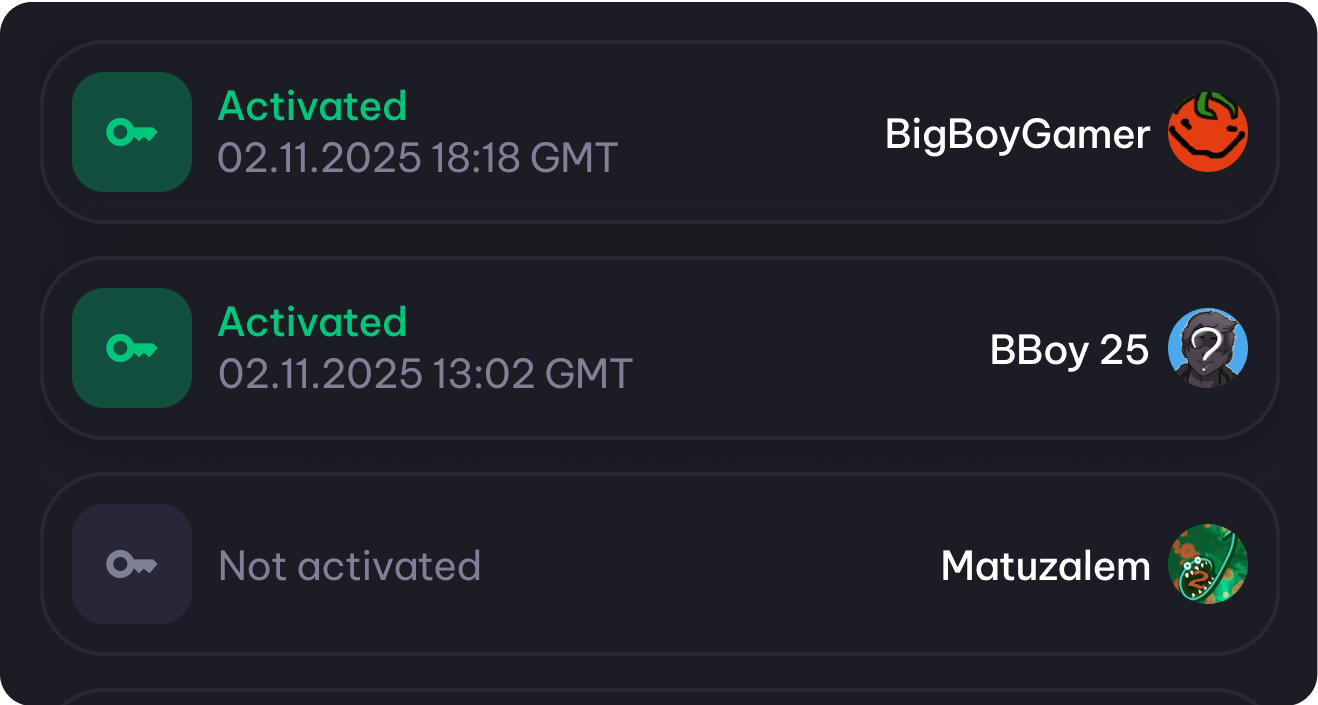Click the green key icon in BBoy 25's row

click(x=131, y=348)
